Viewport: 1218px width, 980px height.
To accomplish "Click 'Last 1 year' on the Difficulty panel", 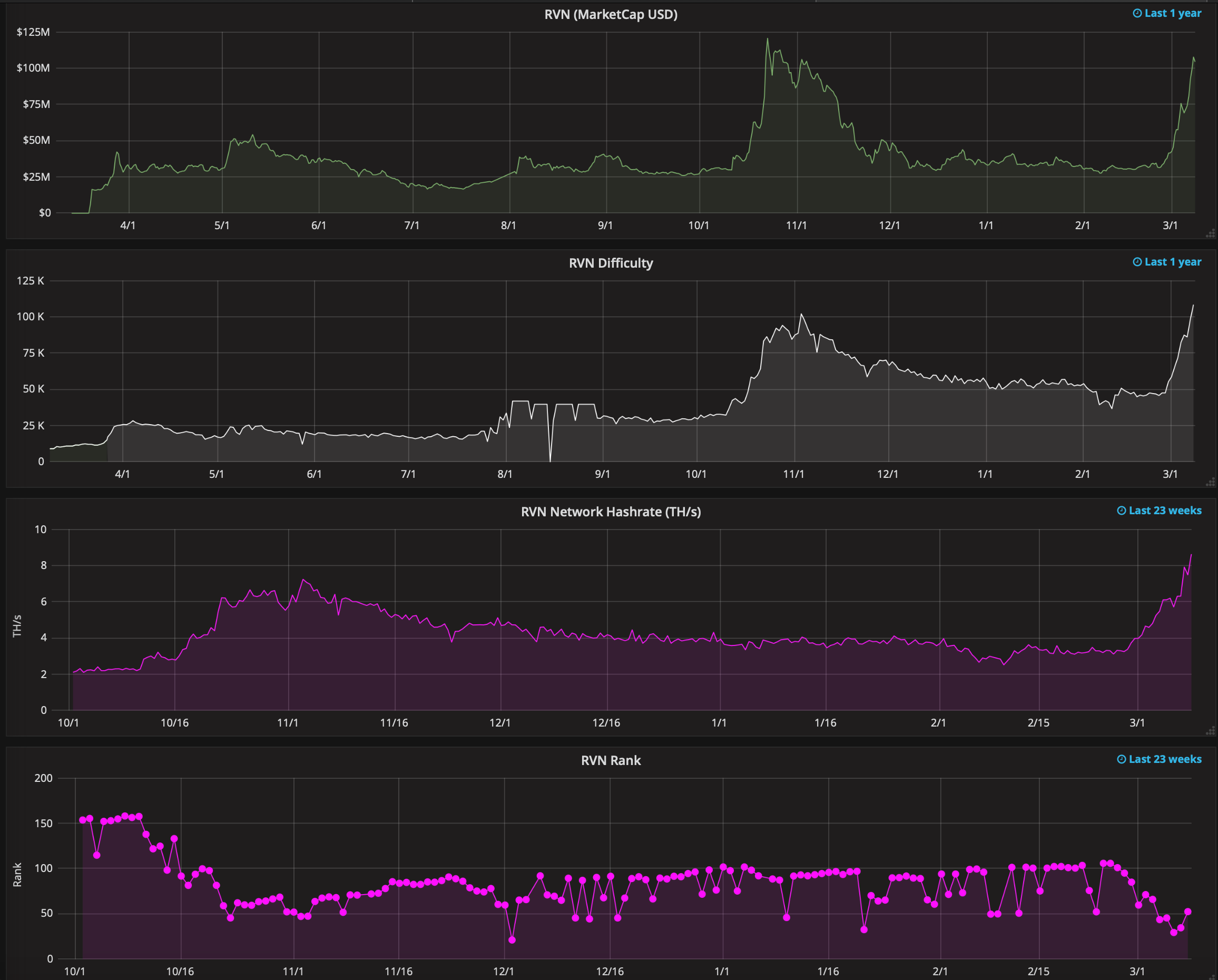I will tap(1173, 262).
